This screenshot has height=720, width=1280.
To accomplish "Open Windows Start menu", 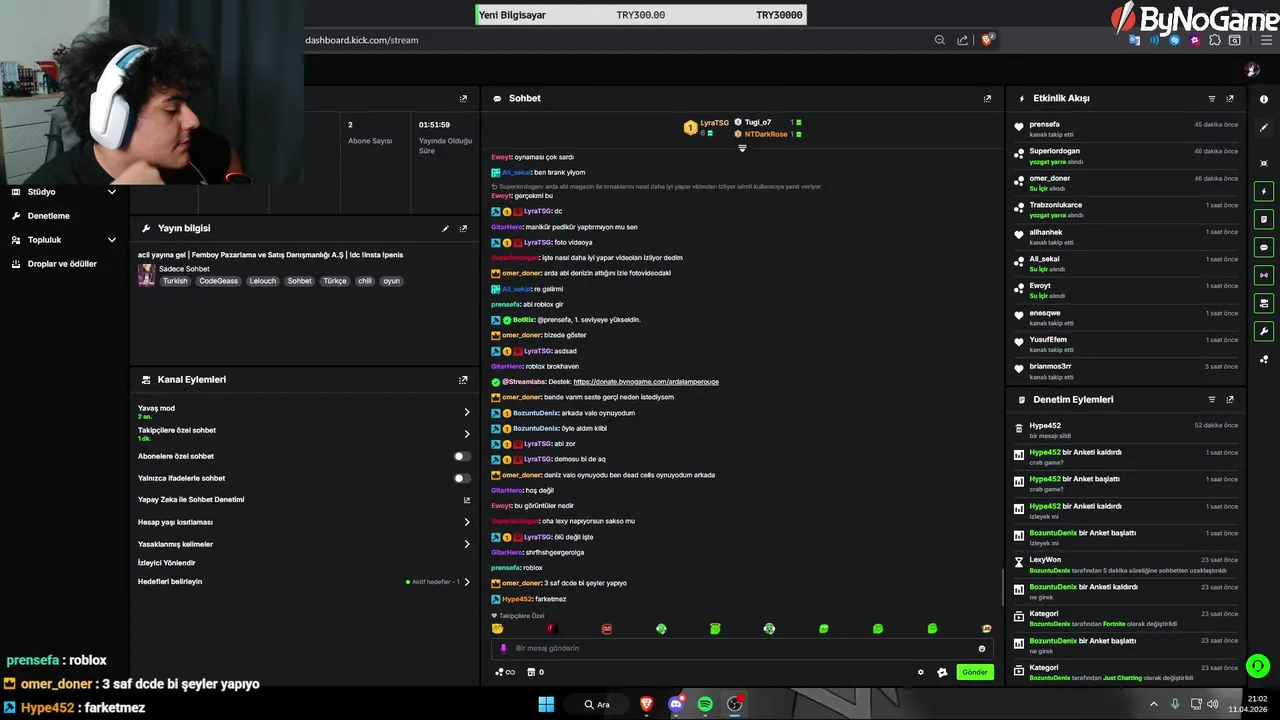I will 546,704.
